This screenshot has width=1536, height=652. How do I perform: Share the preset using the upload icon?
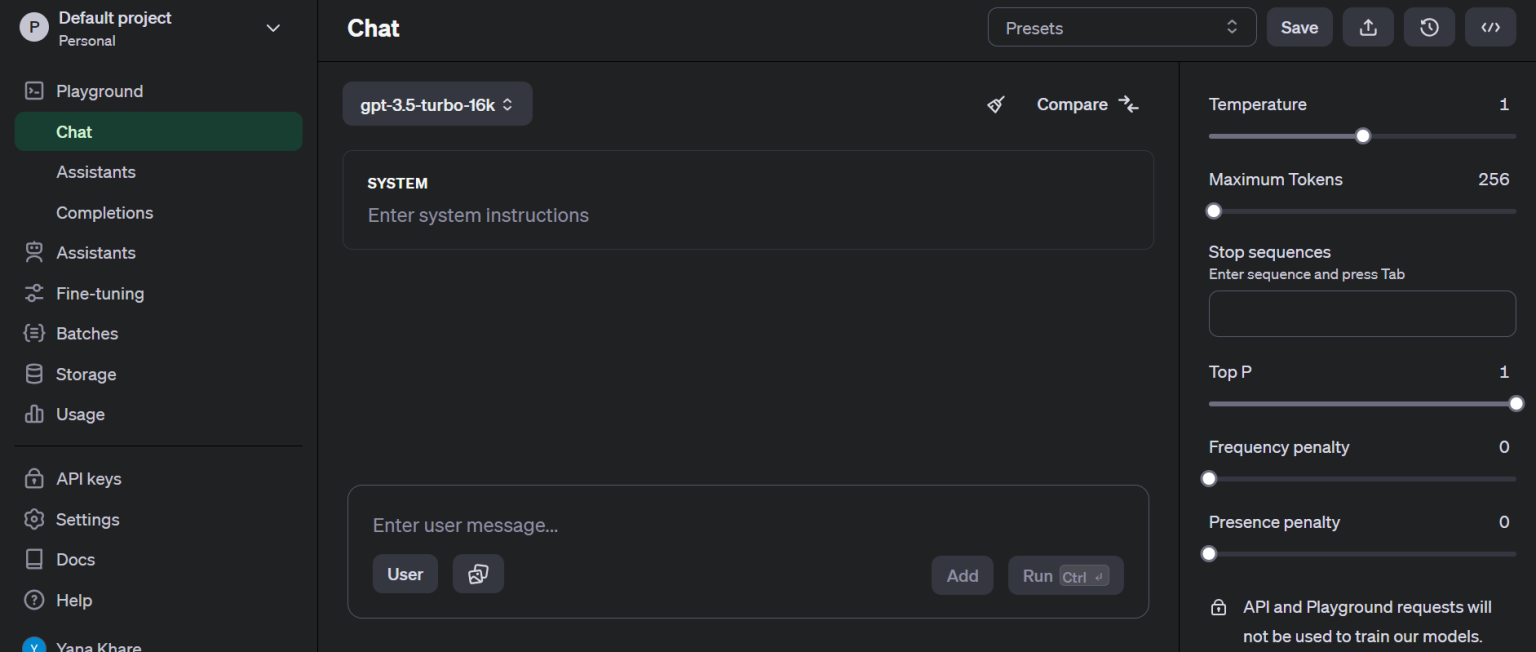[x=1368, y=27]
